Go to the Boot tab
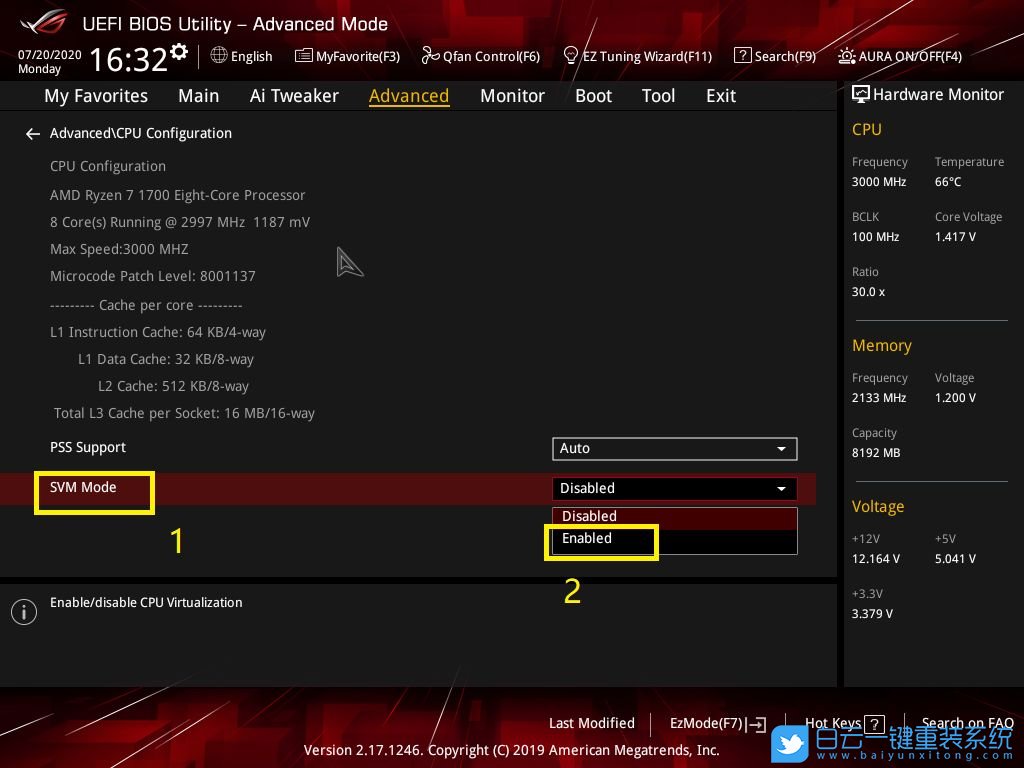This screenshot has height=768, width=1024. pyautogui.click(x=593, y=96)
